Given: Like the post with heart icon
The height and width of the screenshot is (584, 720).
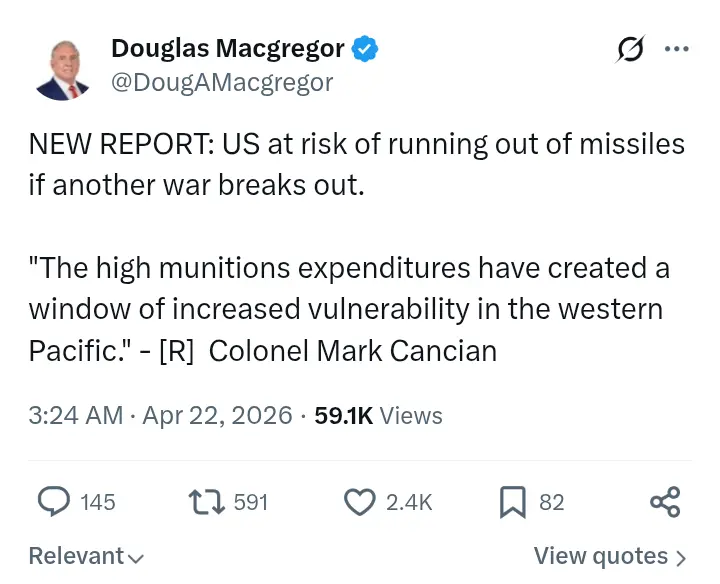Looking at the screenshot, I should click(359, 502).
